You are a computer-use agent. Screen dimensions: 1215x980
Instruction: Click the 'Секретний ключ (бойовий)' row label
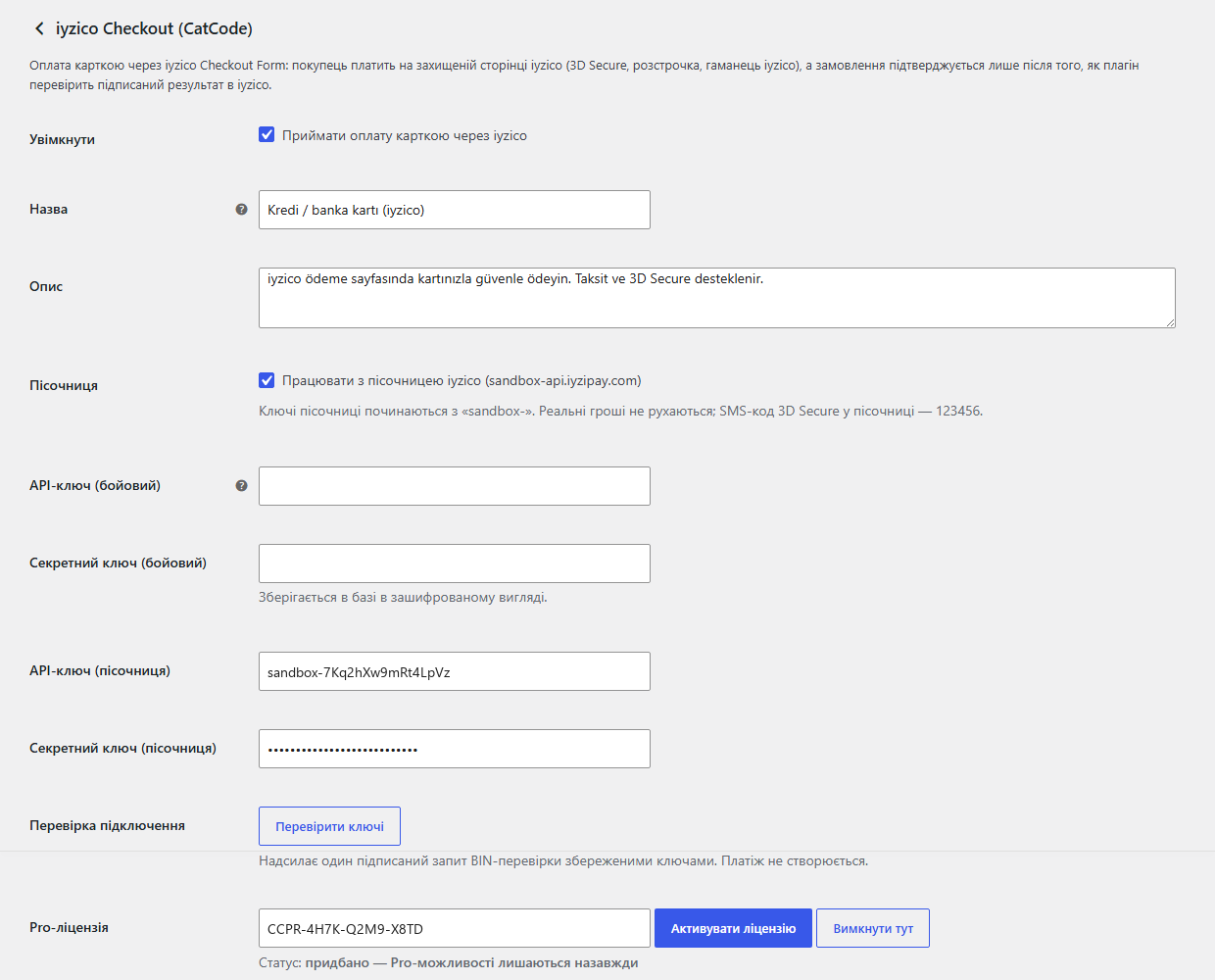[118, 563]
